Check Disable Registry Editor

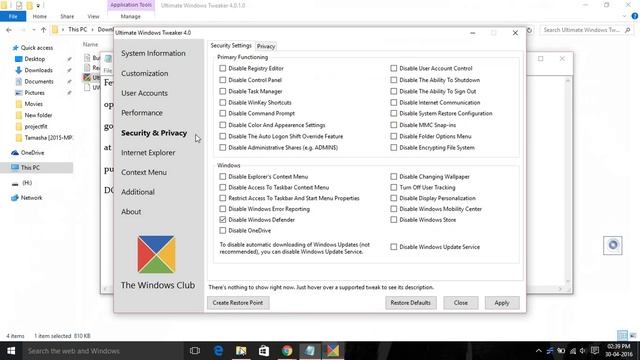click(x=222, y=68)
